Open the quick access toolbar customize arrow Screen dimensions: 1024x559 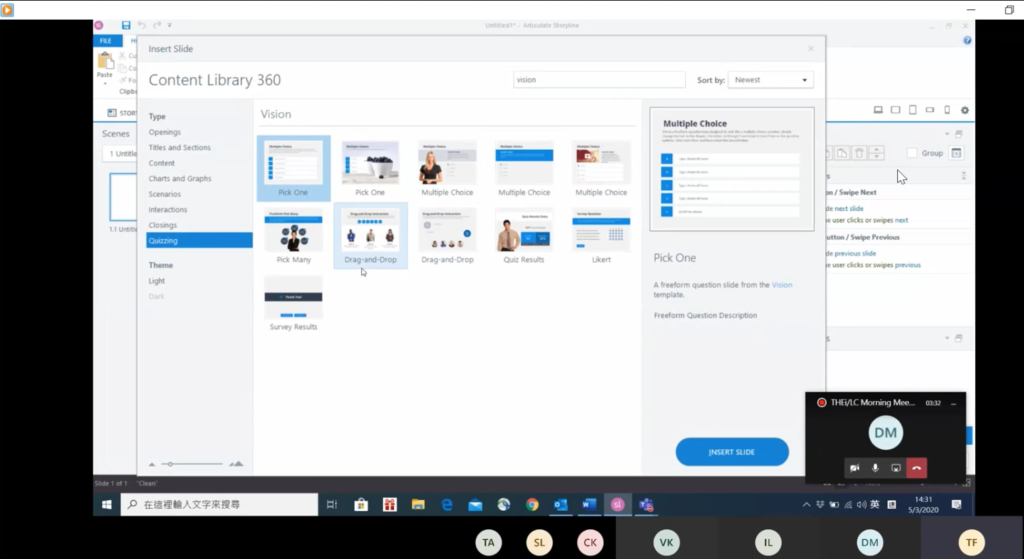click(170, 25)
